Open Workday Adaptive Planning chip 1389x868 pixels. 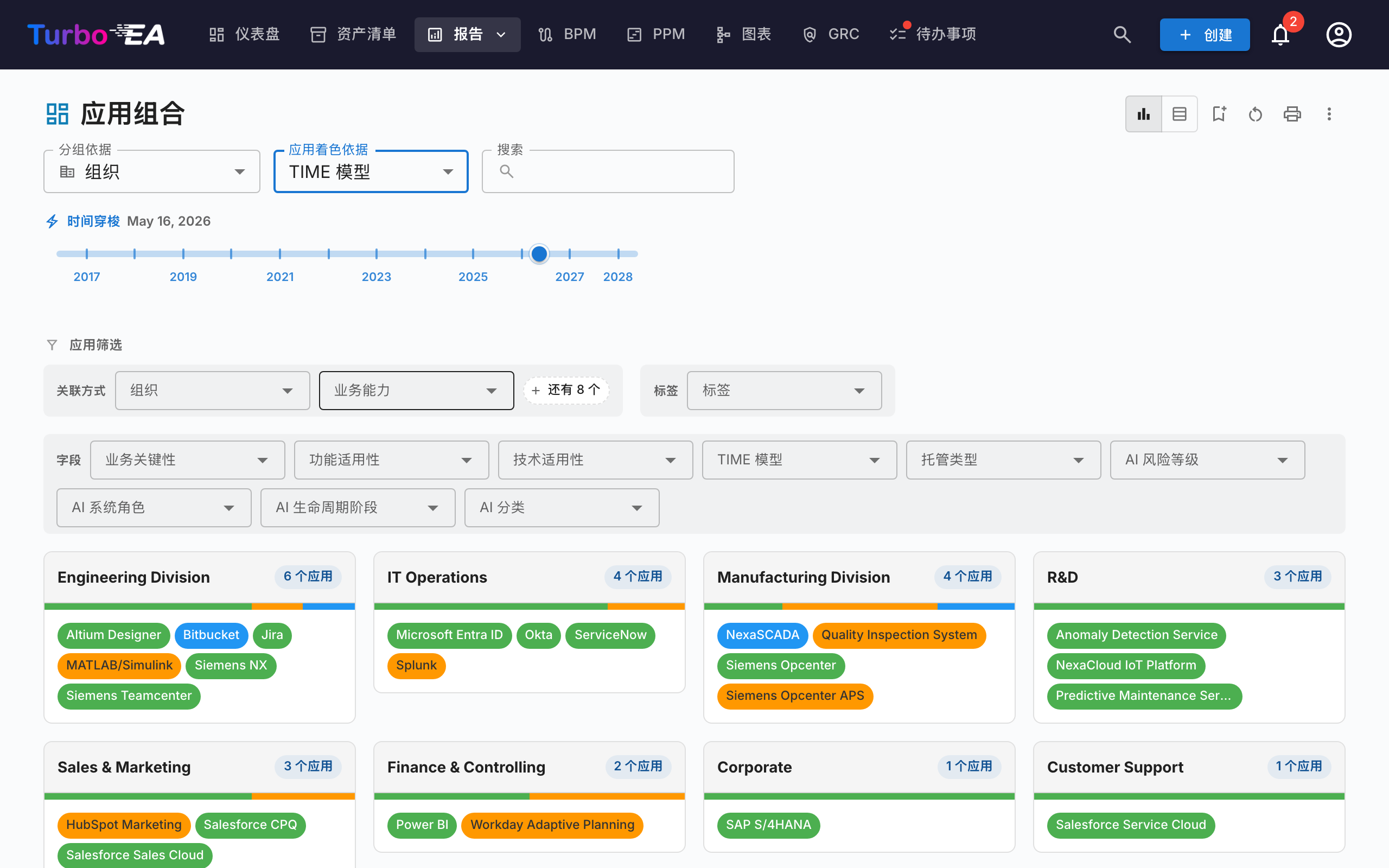[552, 825]
